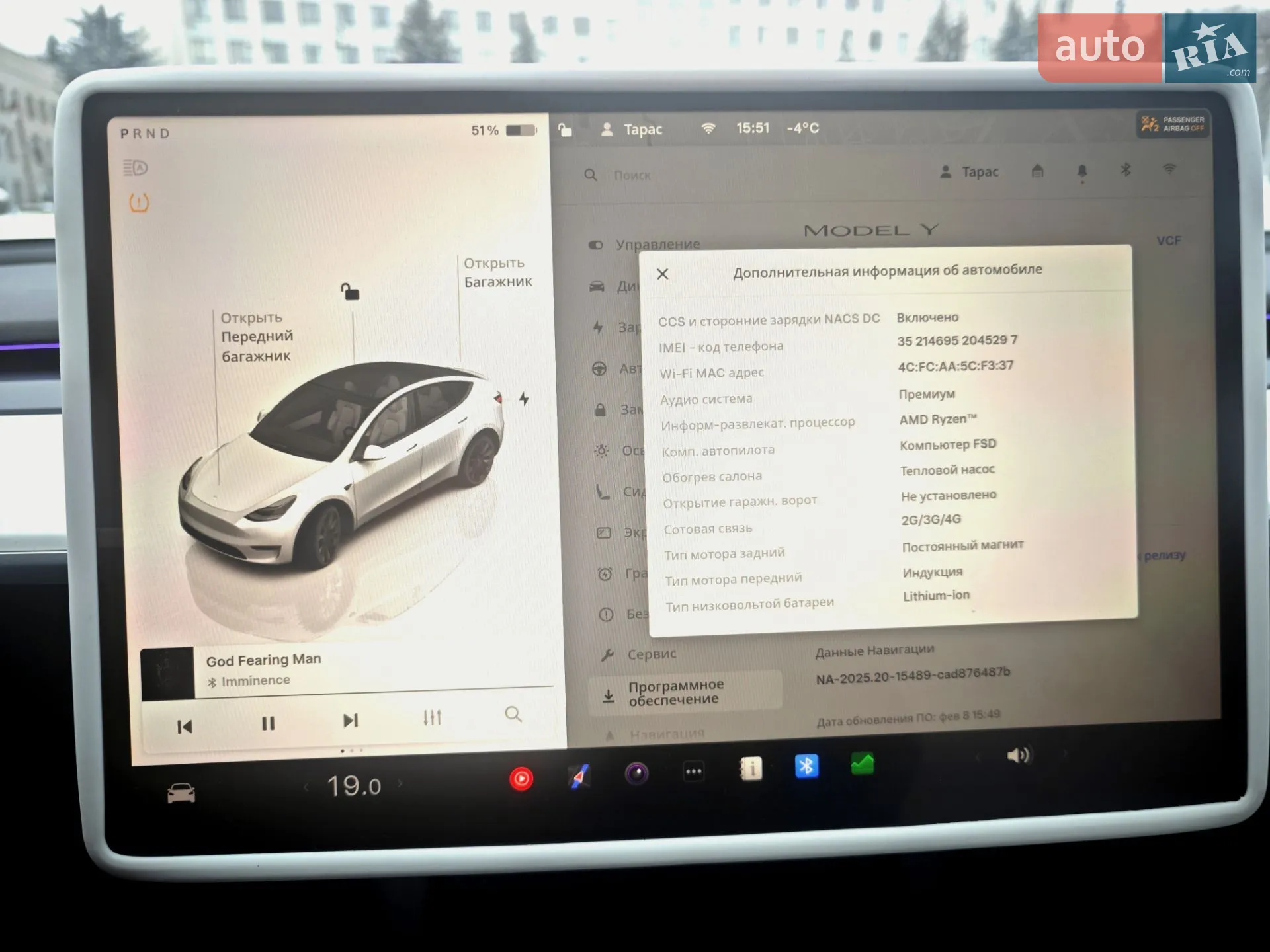Tap the magnifier icon beside Поиск
Viewport: 1270px width, 952px height.
pos(591,175)
